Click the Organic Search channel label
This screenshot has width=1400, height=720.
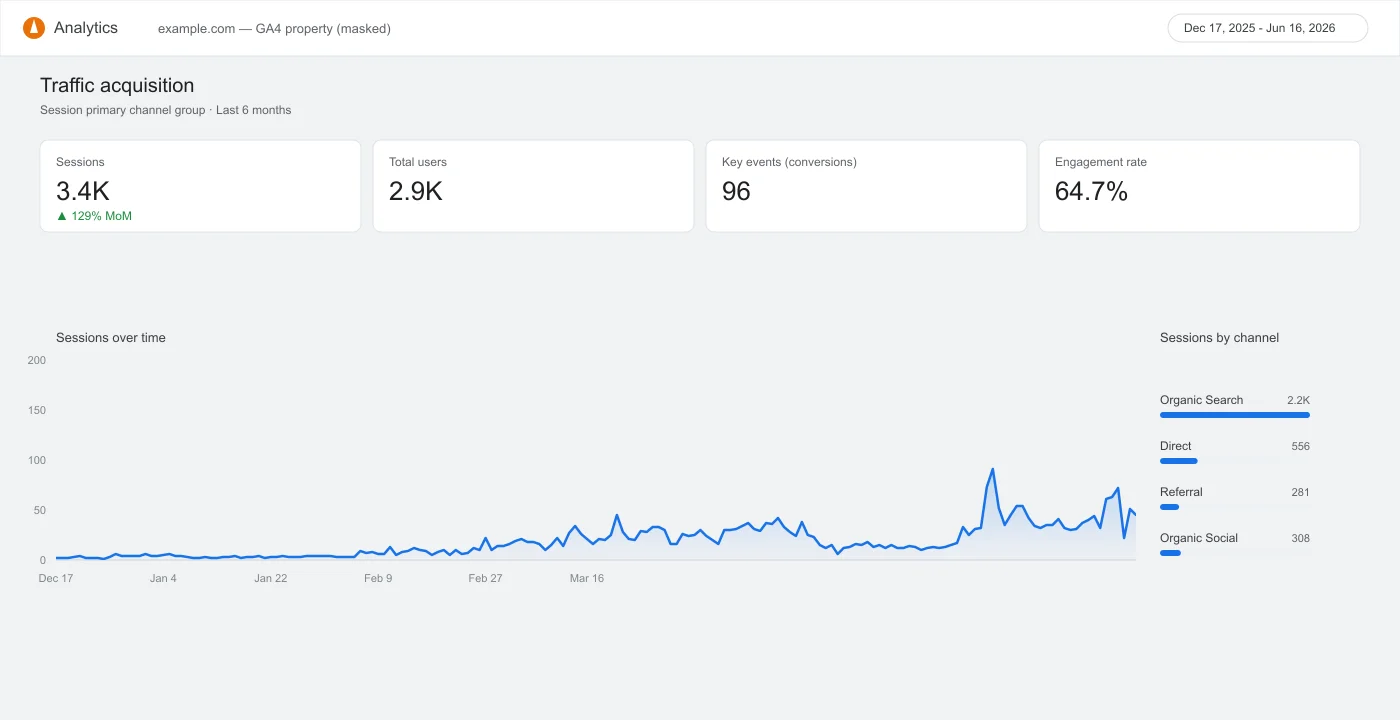pos(1201,400)
